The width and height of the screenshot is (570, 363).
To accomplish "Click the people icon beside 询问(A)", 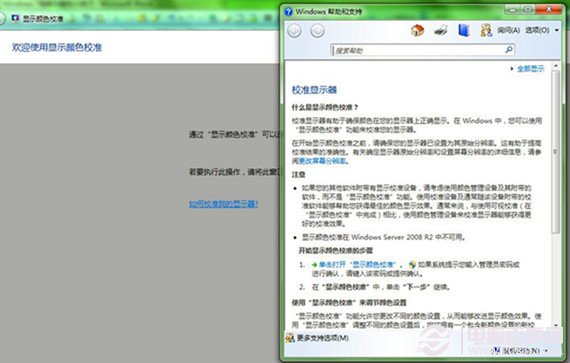I will (x=486, y=30).
